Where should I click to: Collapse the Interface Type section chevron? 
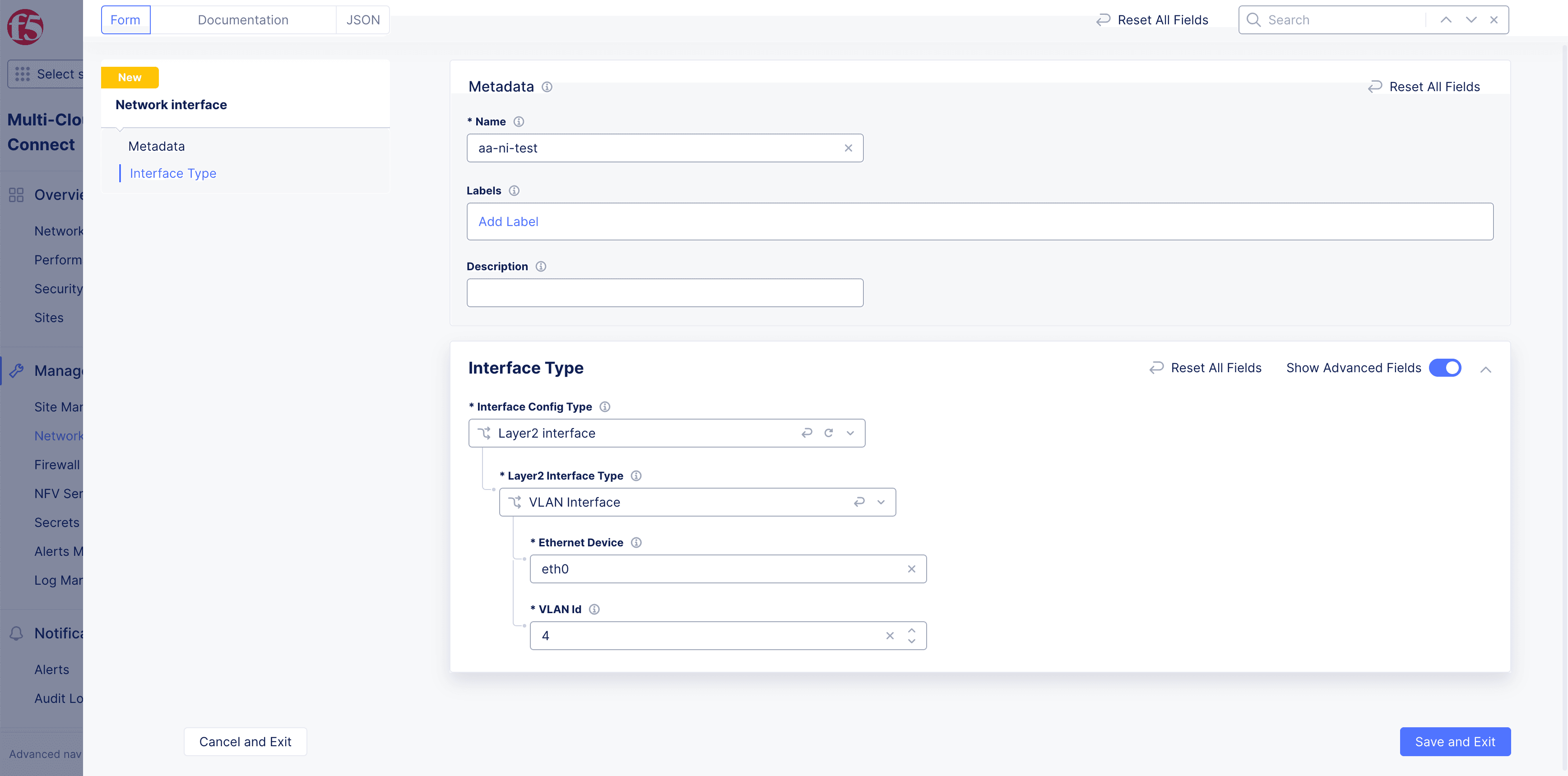(x=1485, y=370)
